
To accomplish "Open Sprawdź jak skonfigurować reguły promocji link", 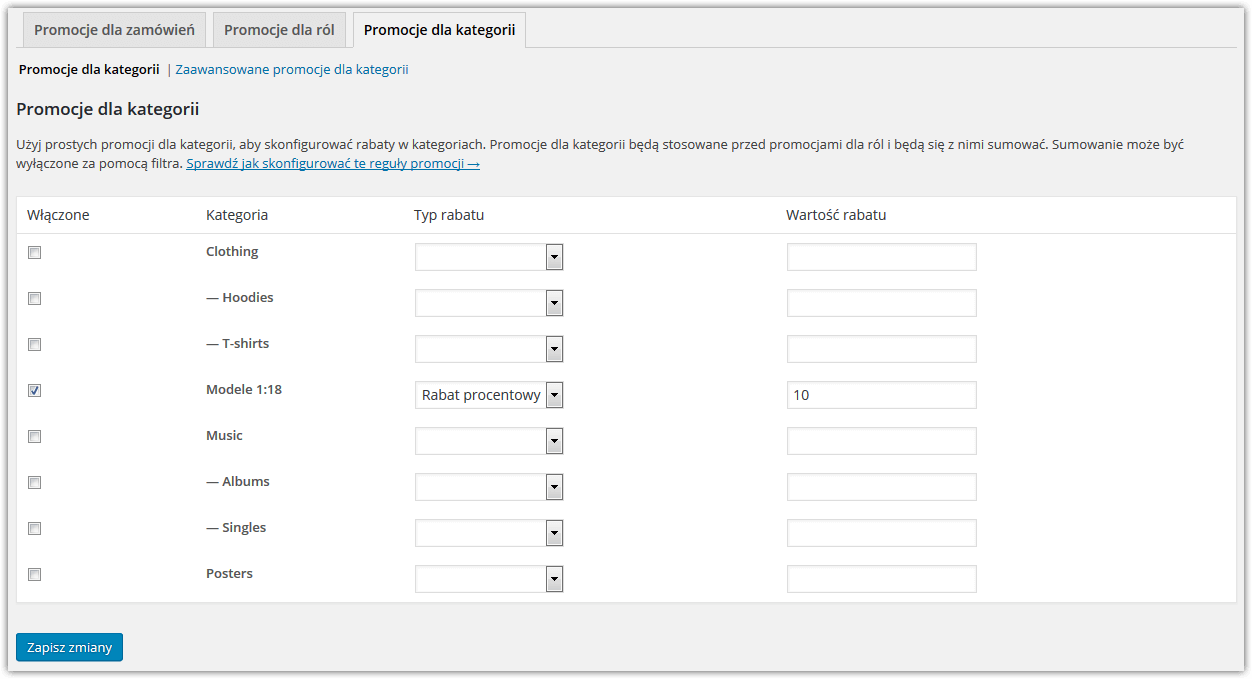I will click(x=332, y=163).
